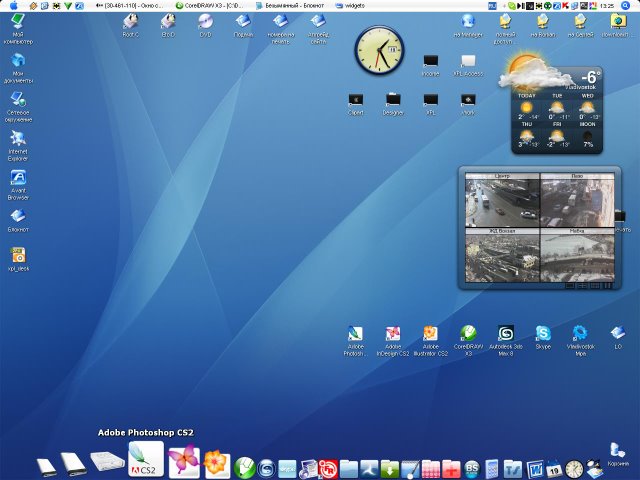
Task: Open the Центр webcam view
Action: click(x=502, y=200)
